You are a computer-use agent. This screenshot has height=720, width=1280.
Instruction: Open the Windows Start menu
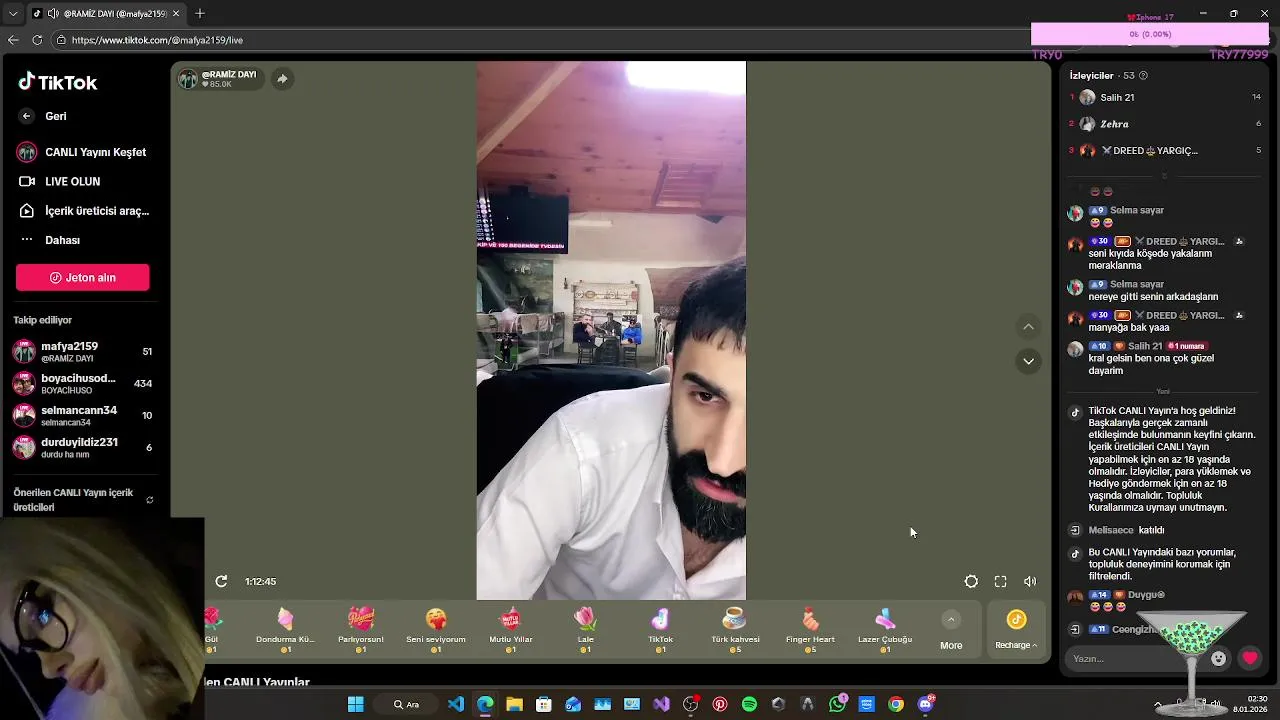tap(355, 704)
